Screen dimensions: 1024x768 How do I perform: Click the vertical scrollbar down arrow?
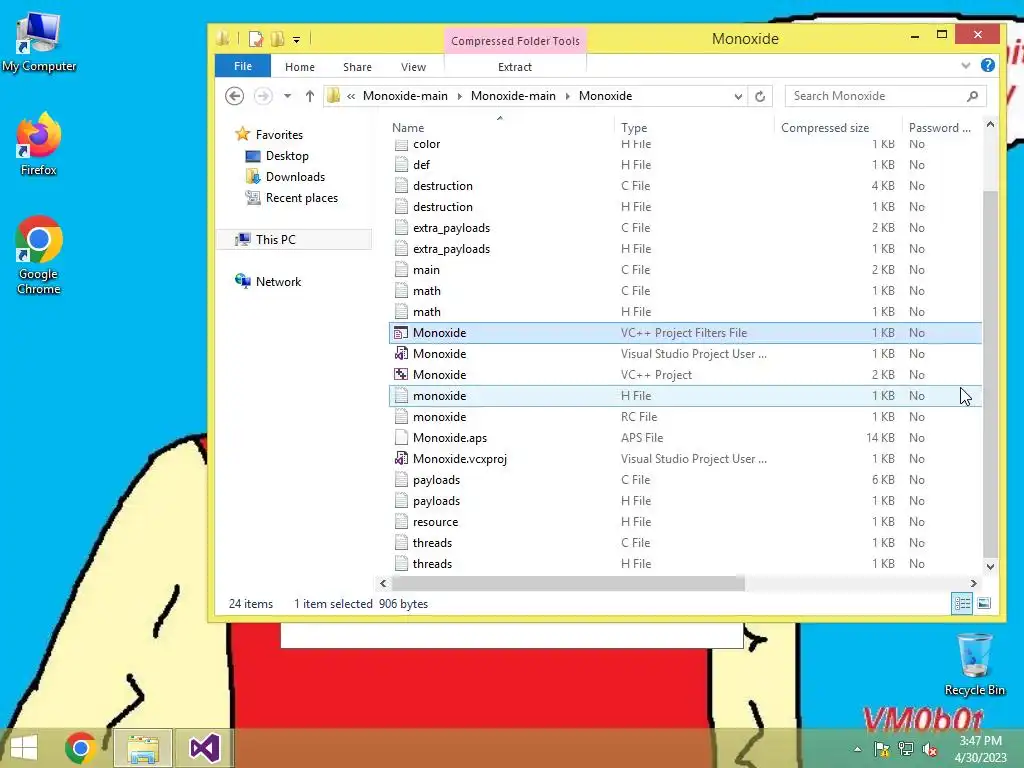point(990,566)
